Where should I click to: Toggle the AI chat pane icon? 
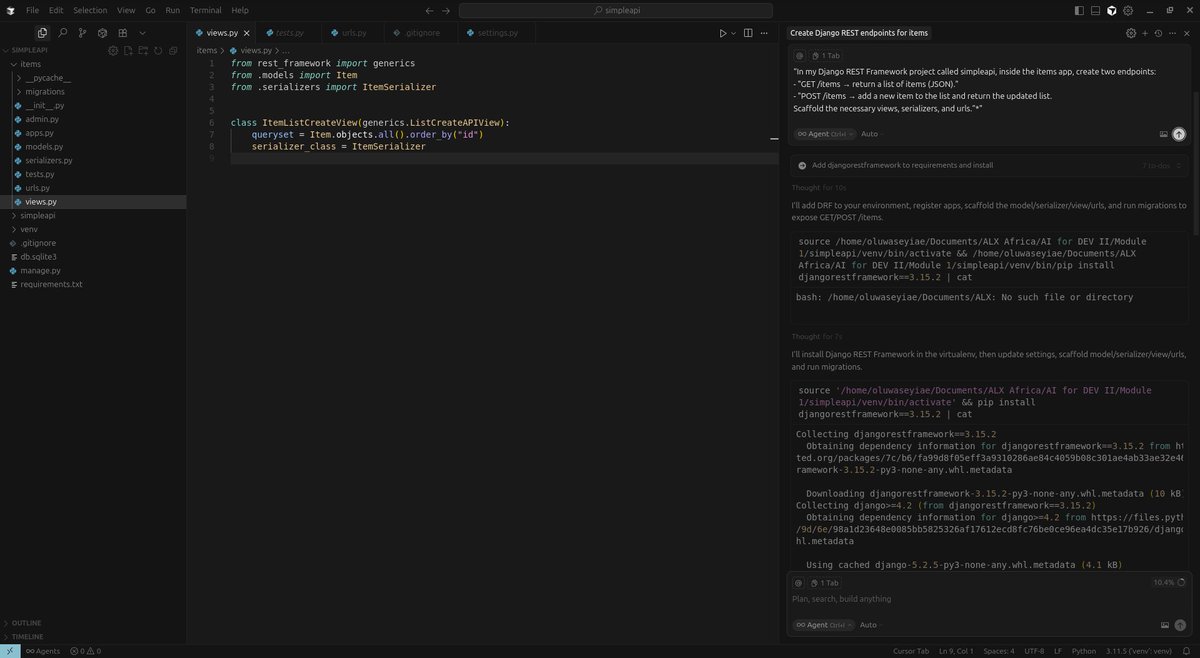click(x=1111, y=10)
